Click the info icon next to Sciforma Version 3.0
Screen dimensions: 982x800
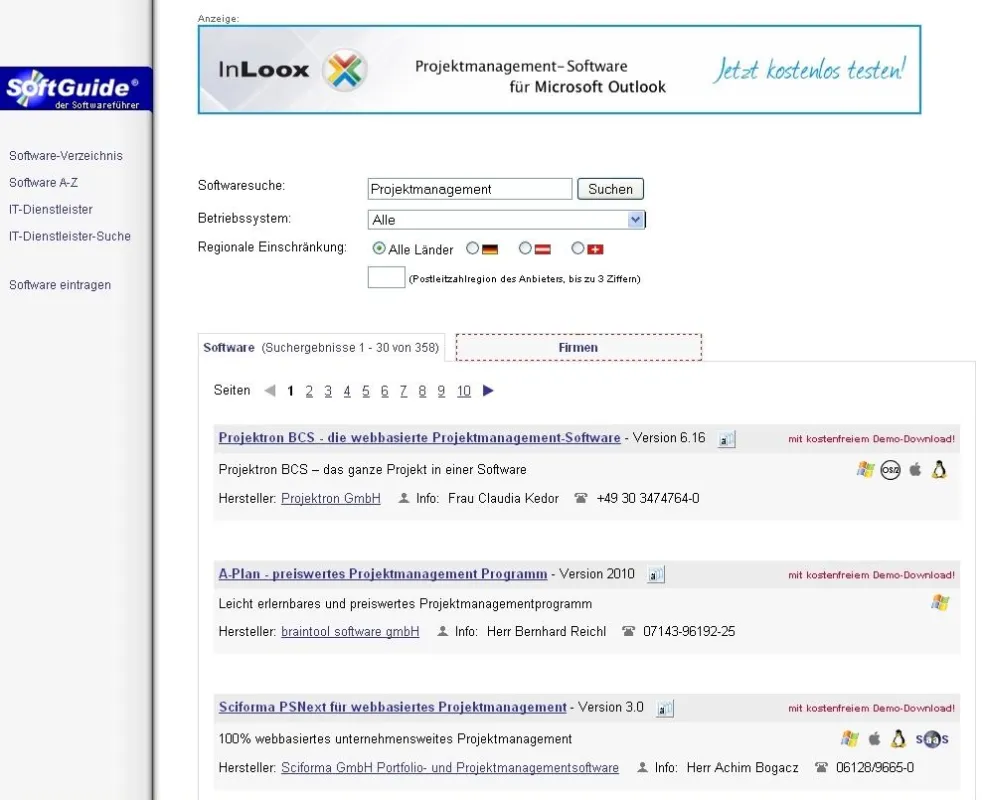coord(664,709)
